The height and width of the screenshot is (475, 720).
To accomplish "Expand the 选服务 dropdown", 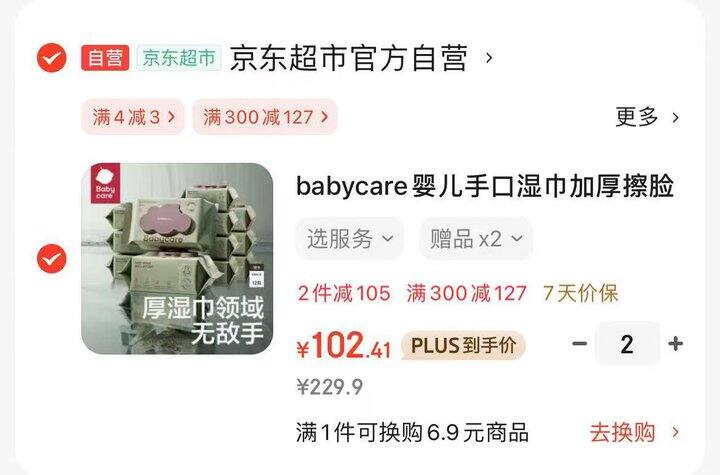I will (x=350, y=238).
